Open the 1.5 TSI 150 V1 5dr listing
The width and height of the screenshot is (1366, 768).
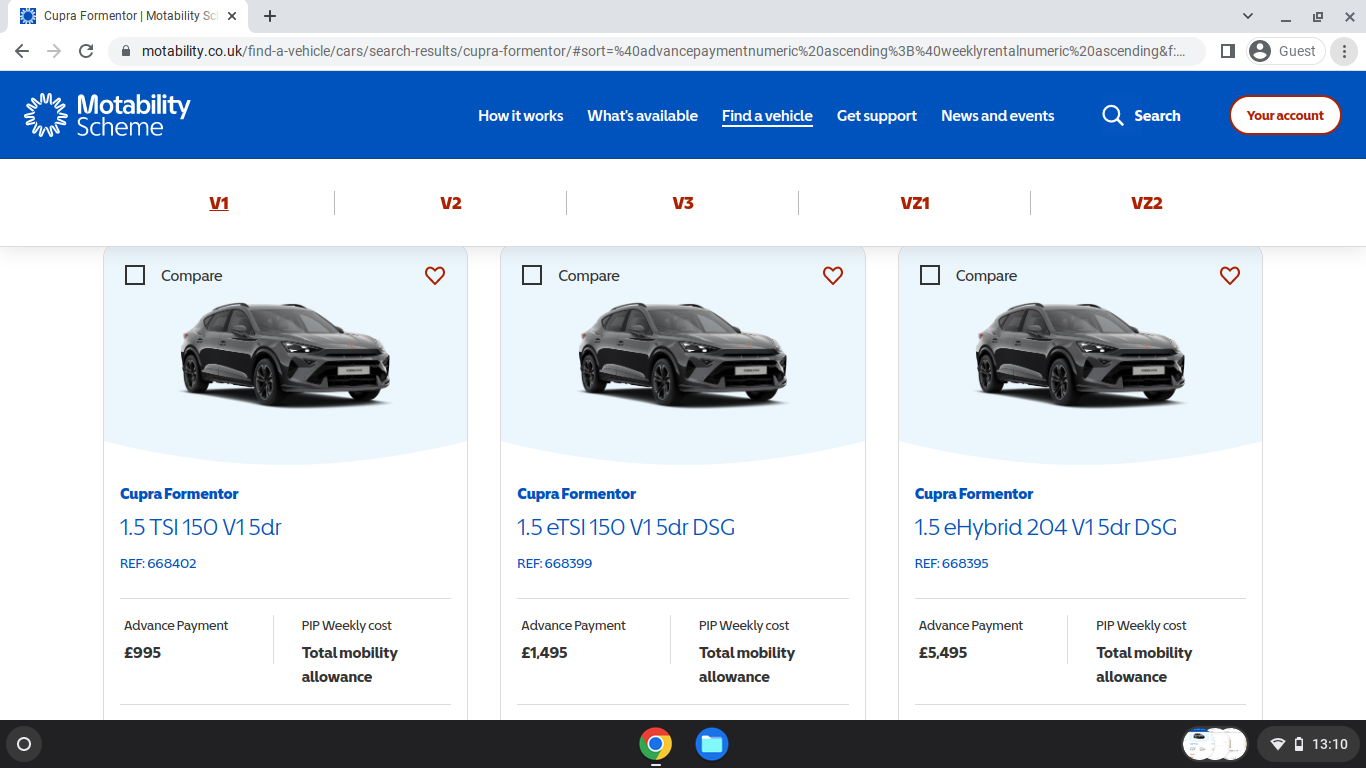coord(201,527)
